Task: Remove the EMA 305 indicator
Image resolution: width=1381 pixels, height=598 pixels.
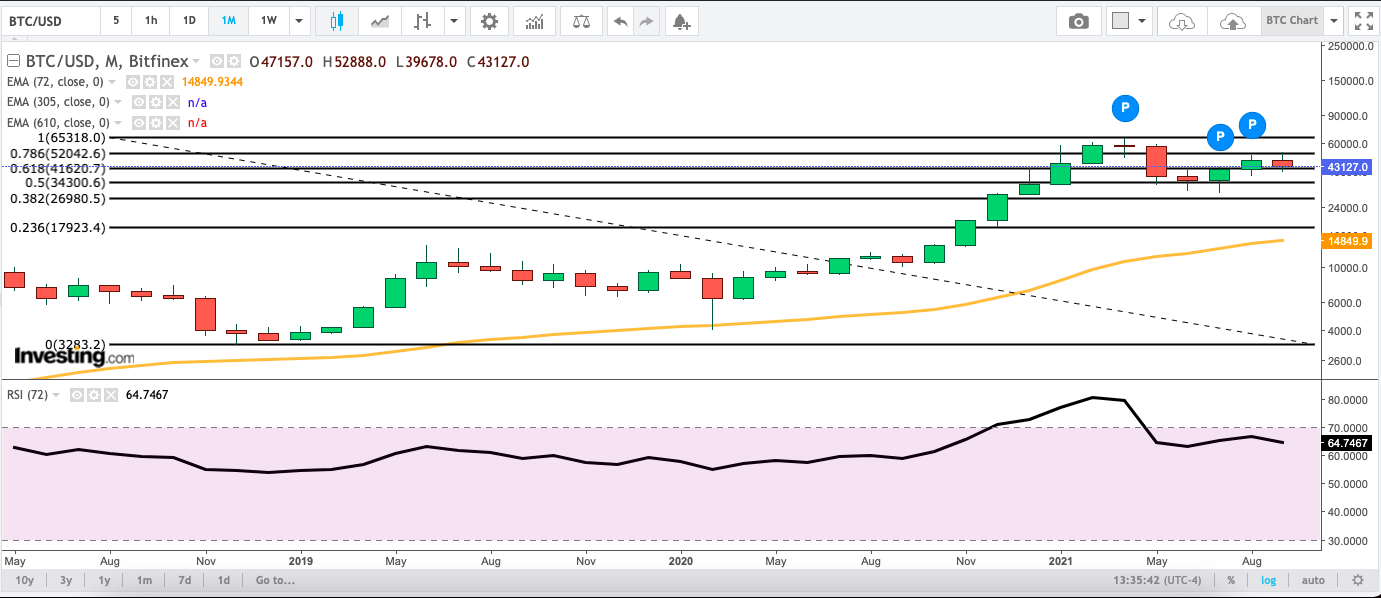Action: click(175, 102)
